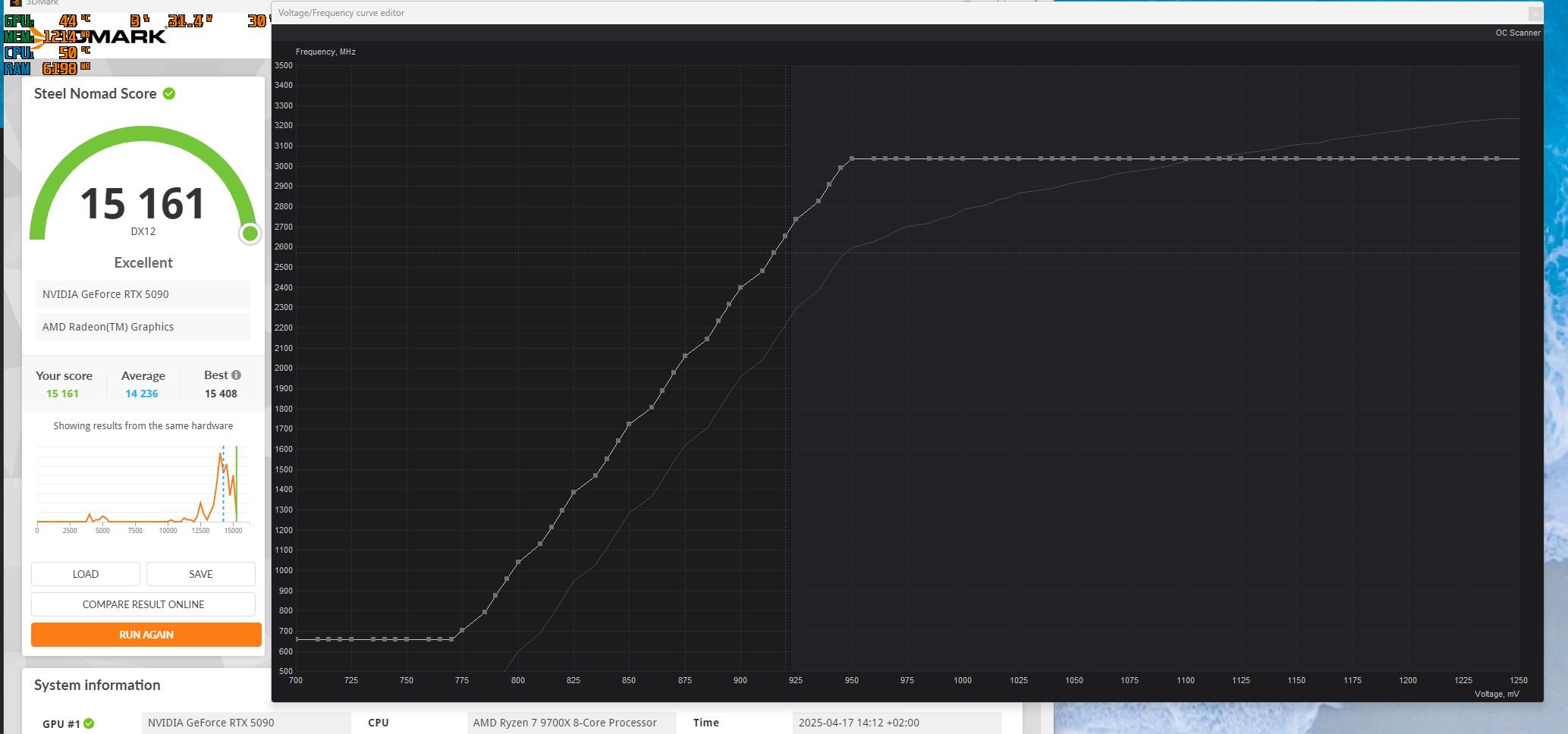Click the score distribution histogram in 3DMark
This screenshot has height=734, width=1568.
click(143, 489)
